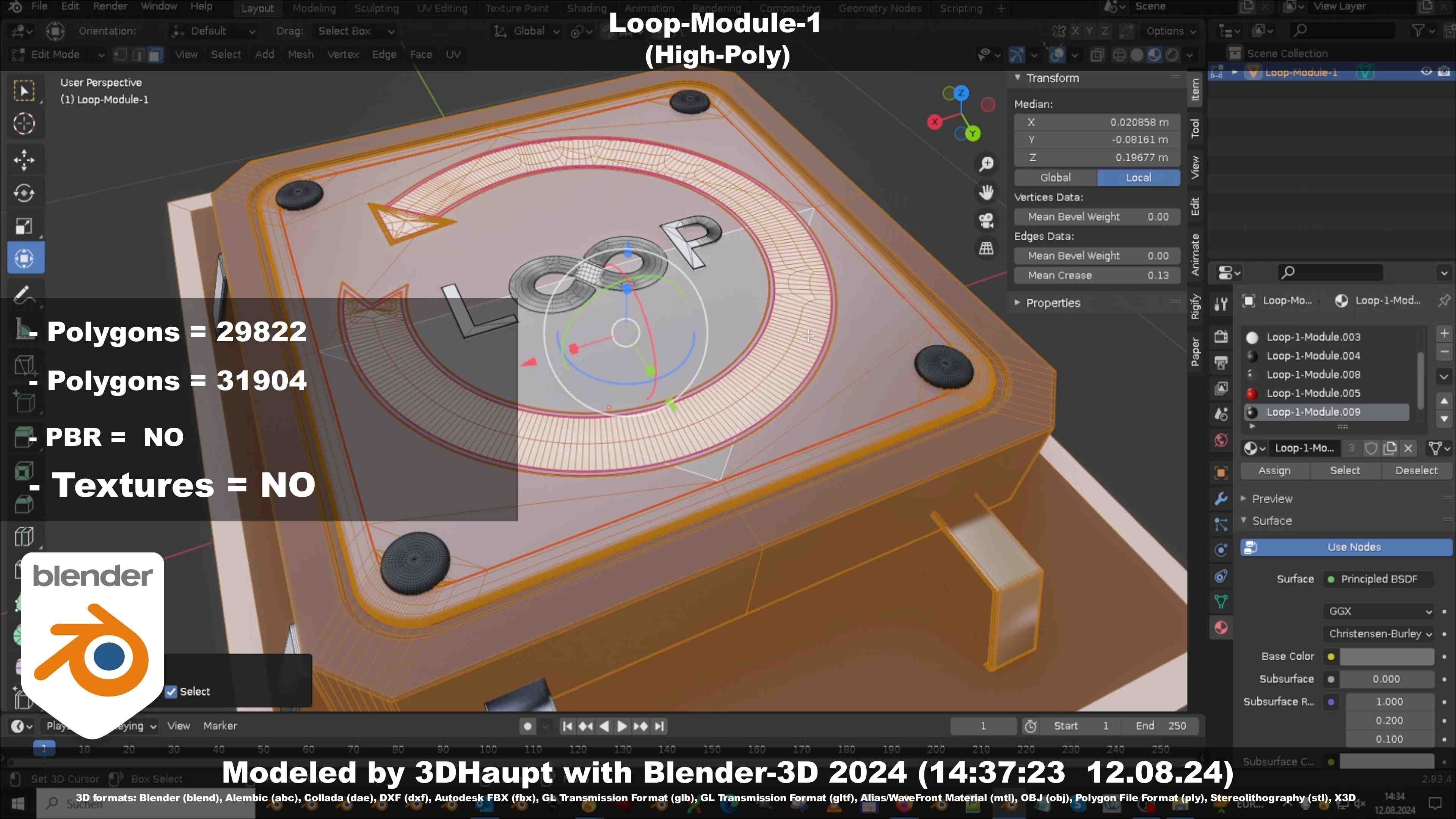Select the Select Box tool icon
Image resolution: width=1456 pixels, height=819 pixels.
24,91
